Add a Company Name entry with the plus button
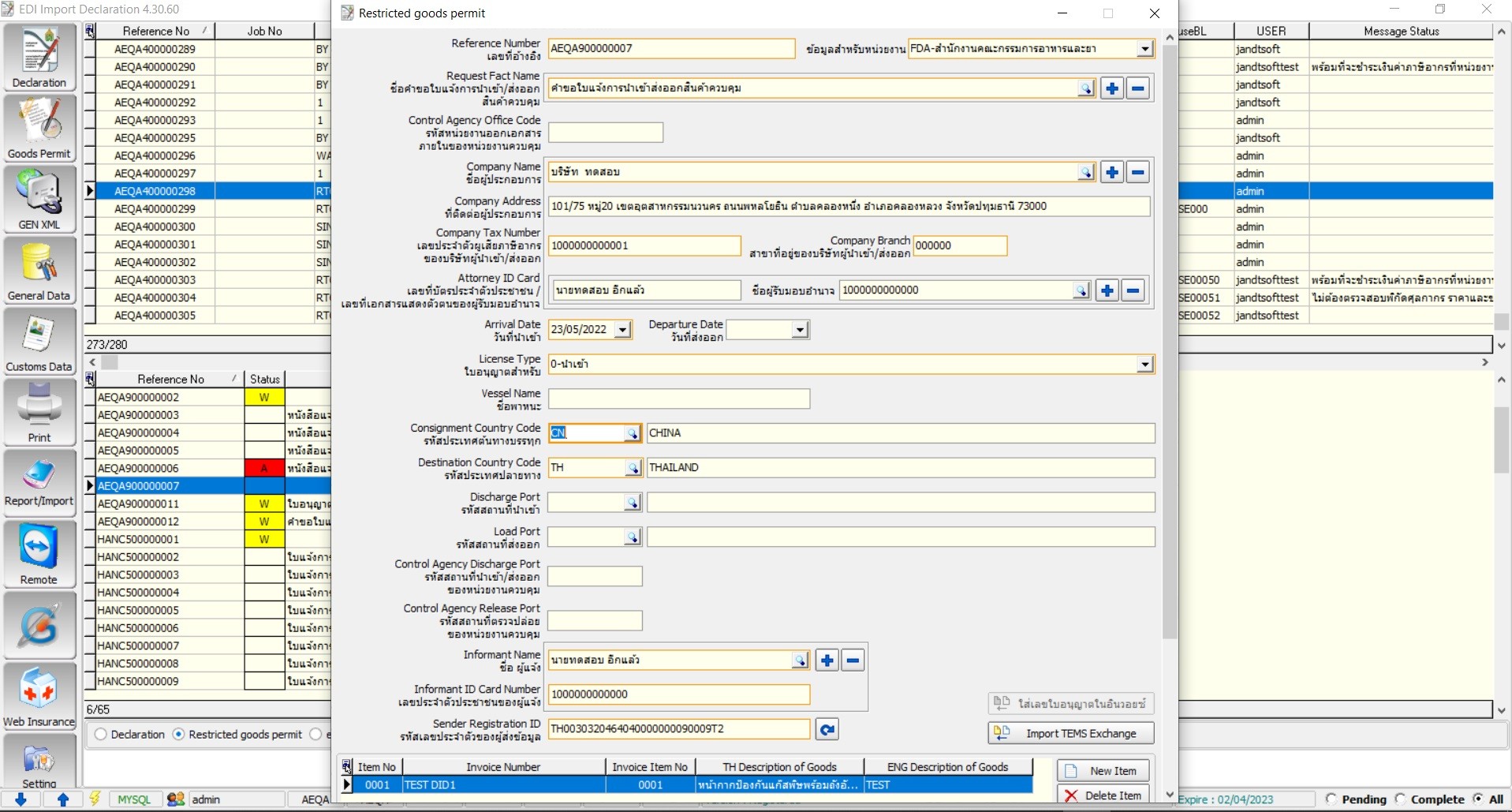Image resolution: width=1512 pixels, height=812 pixels. point(1112,172)
